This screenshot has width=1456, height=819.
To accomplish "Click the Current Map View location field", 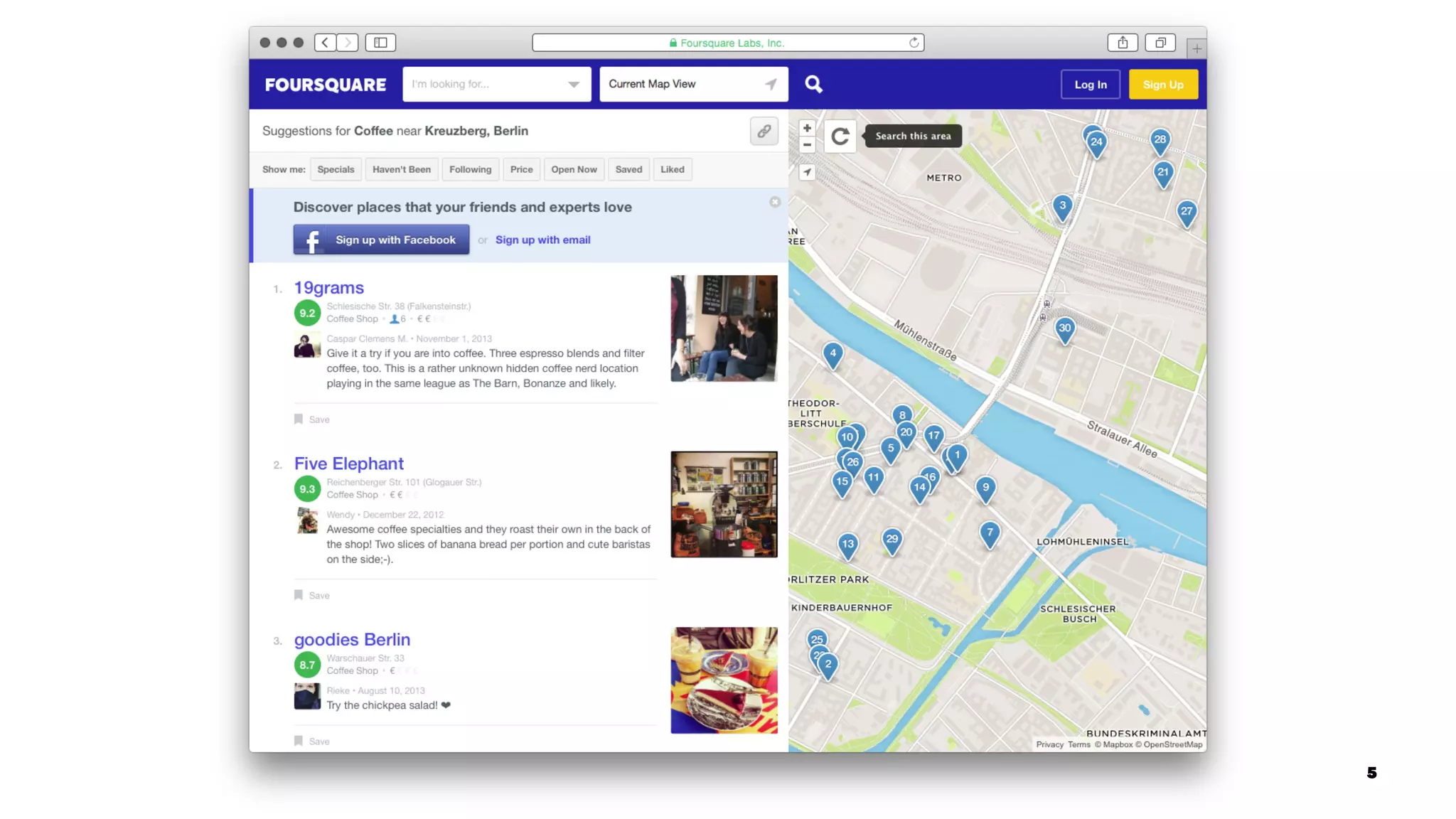I will point(682,85).
